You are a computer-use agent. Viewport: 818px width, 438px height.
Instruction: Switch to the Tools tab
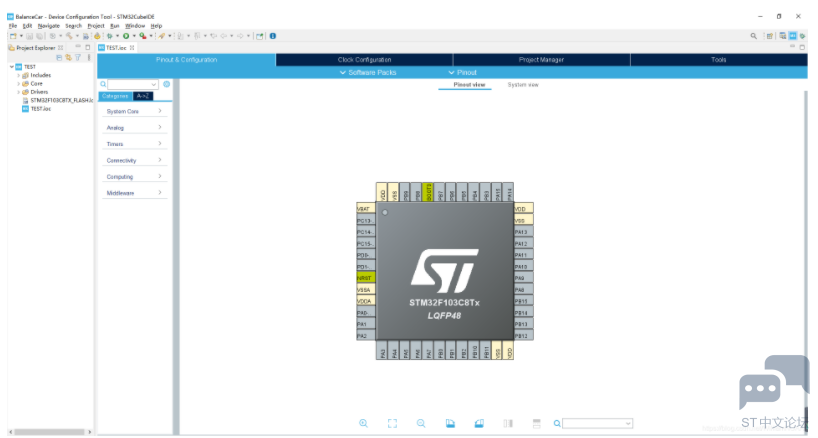(719, 59)
